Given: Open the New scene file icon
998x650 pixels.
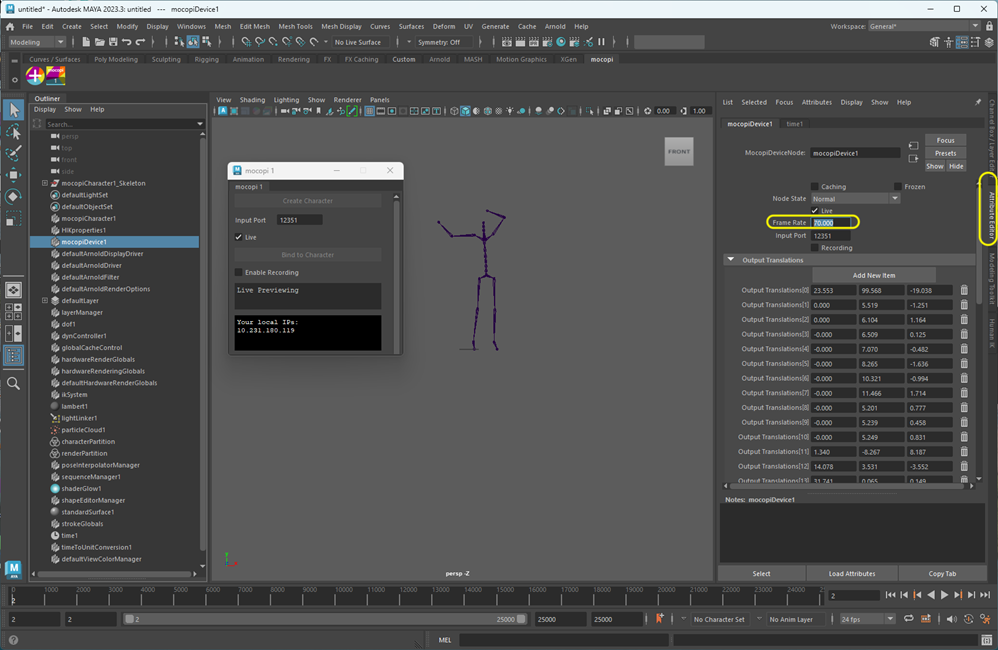Looking at the screenshot, I should point(87,42).
